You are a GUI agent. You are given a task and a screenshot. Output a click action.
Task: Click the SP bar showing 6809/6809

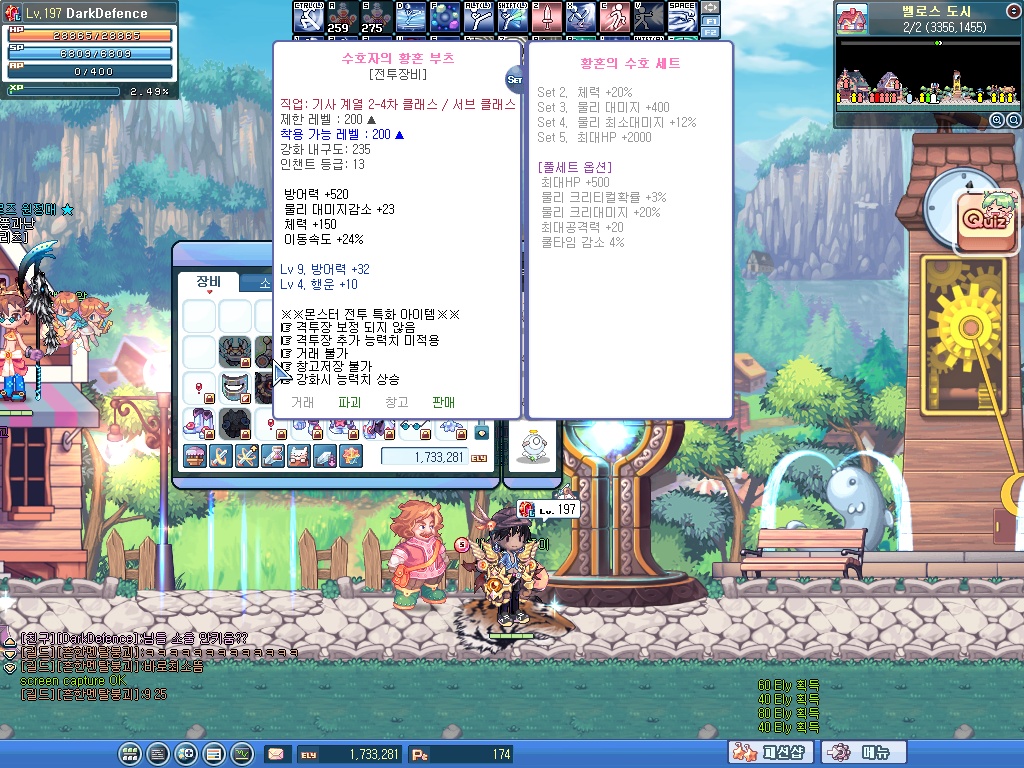coord(90,54)
